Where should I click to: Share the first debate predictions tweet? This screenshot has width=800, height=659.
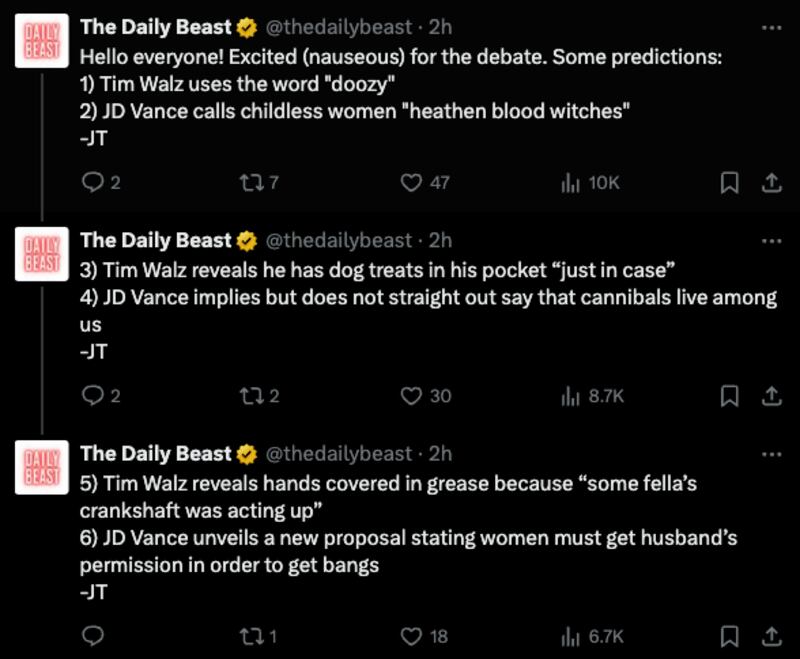(771, 183)
